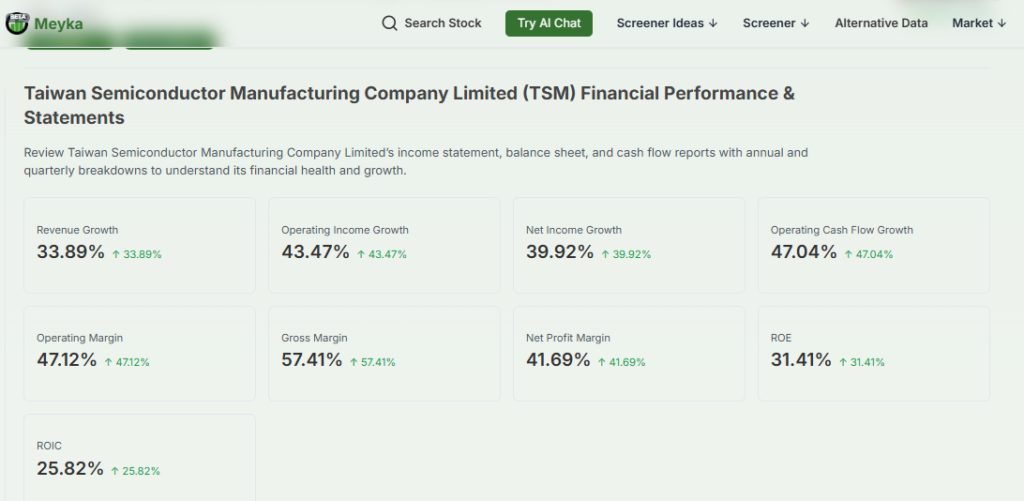Click the green up arrow beside 41.69%

click(x=601, y=363)
